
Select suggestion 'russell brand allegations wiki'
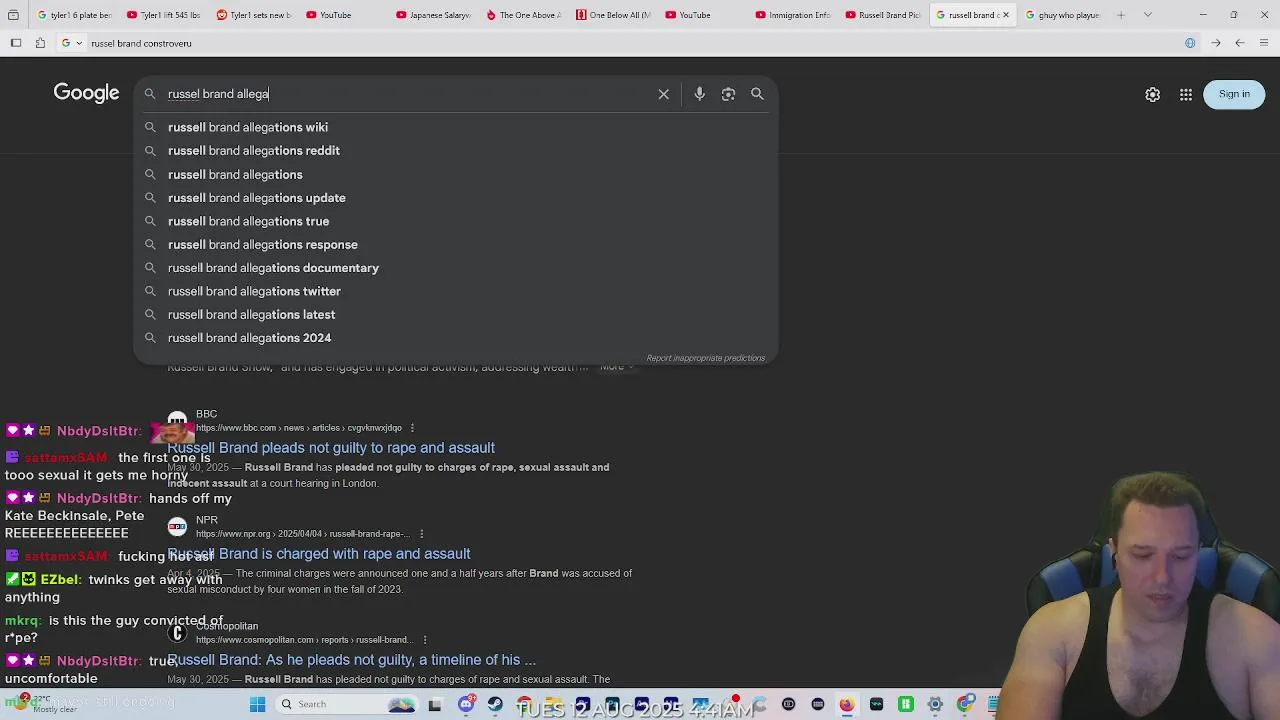click(455, 127)
